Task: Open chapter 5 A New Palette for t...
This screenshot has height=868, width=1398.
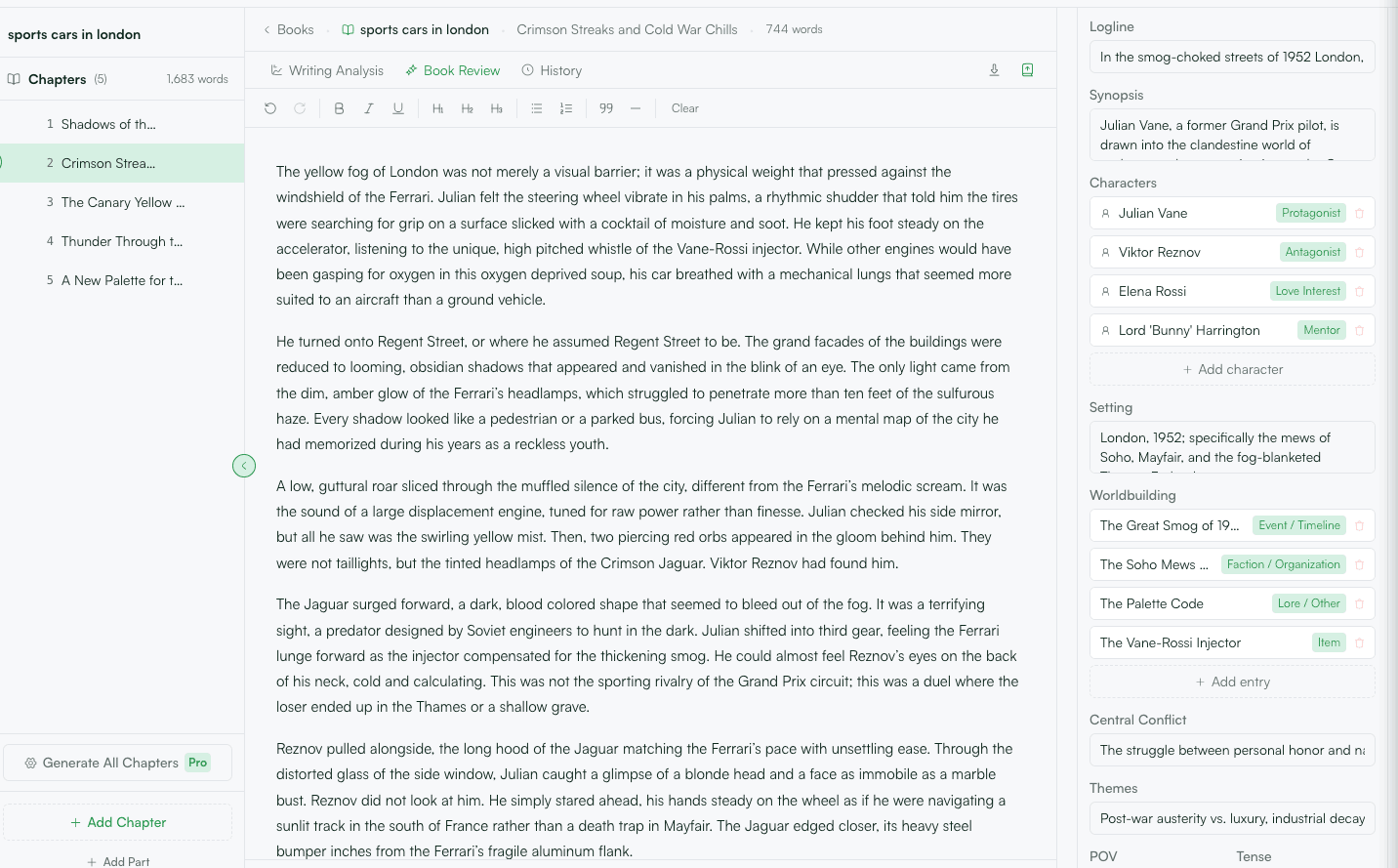Action: [x=122, y=280]
